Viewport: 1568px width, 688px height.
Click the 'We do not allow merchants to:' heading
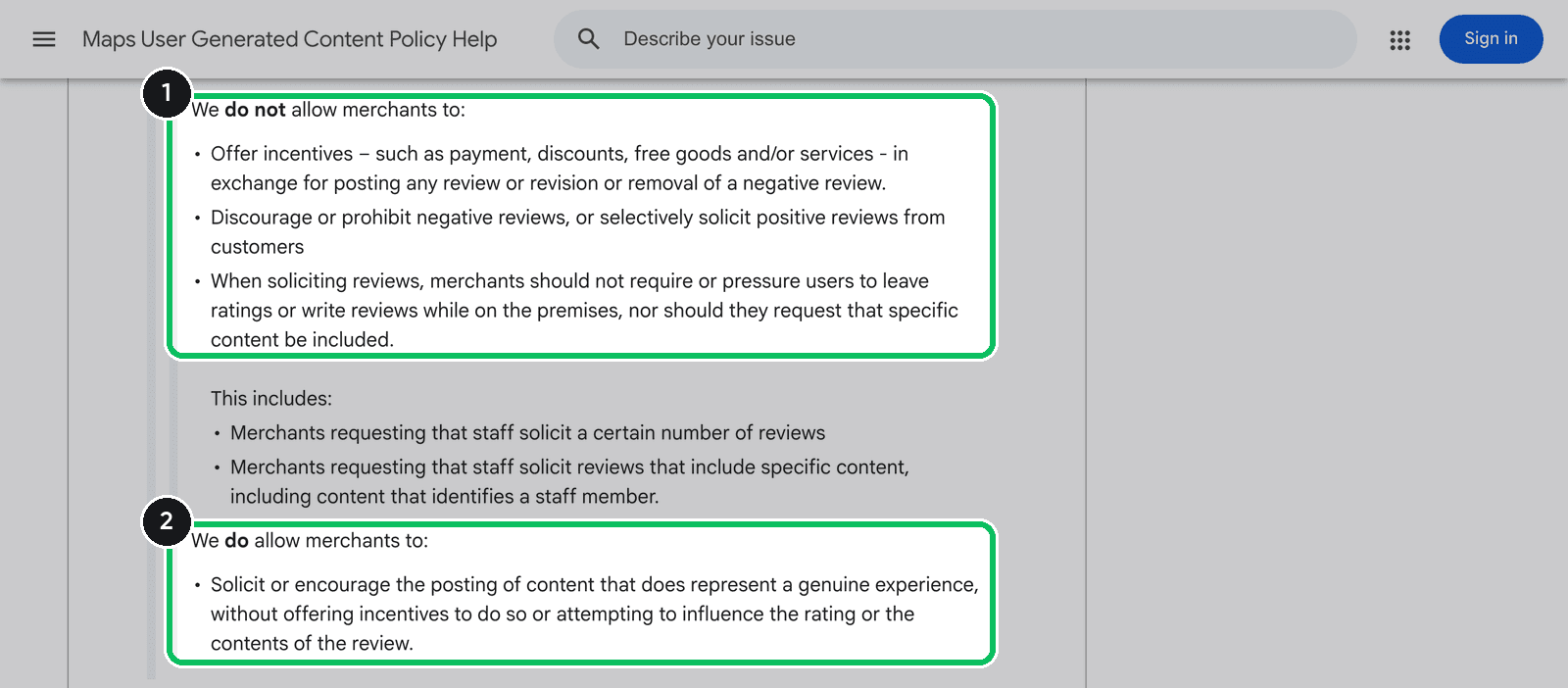328,110
